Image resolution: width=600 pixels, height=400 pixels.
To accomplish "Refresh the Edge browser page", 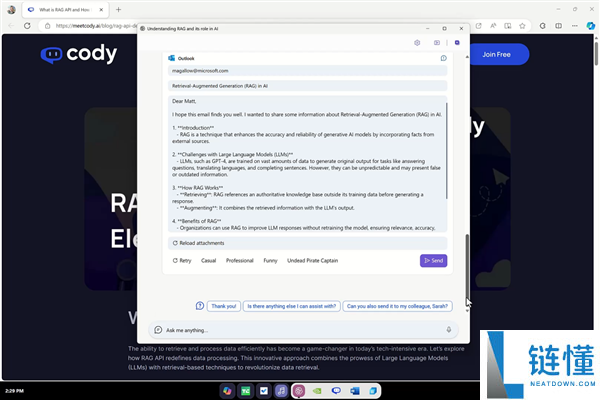I will click(x=27, y=26).
